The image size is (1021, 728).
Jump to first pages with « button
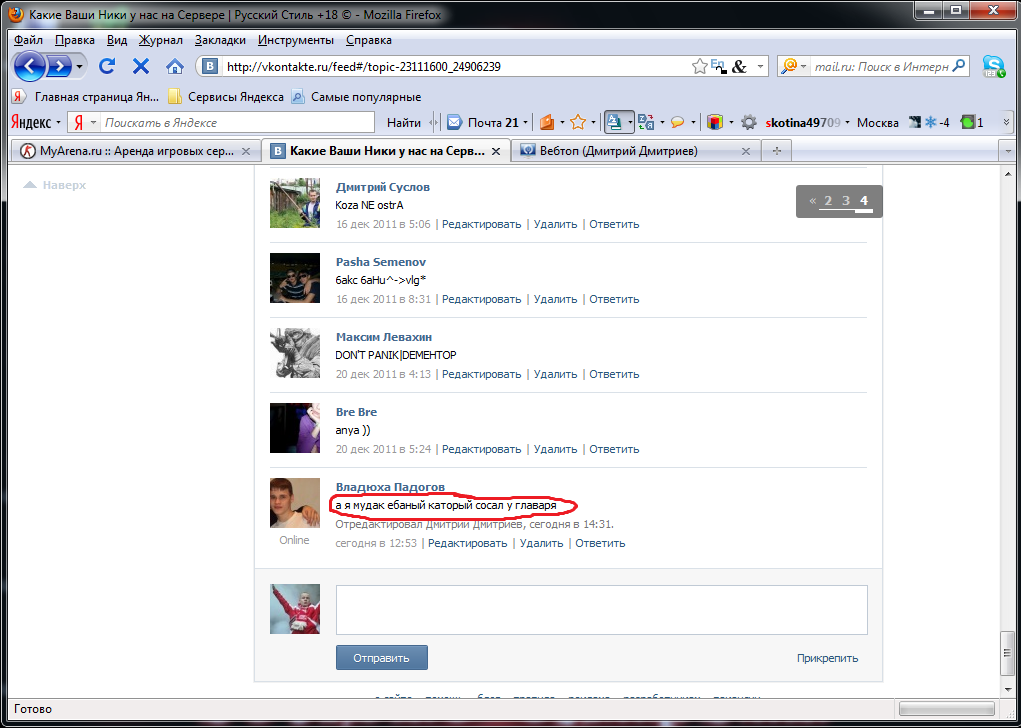pos(813,201)
